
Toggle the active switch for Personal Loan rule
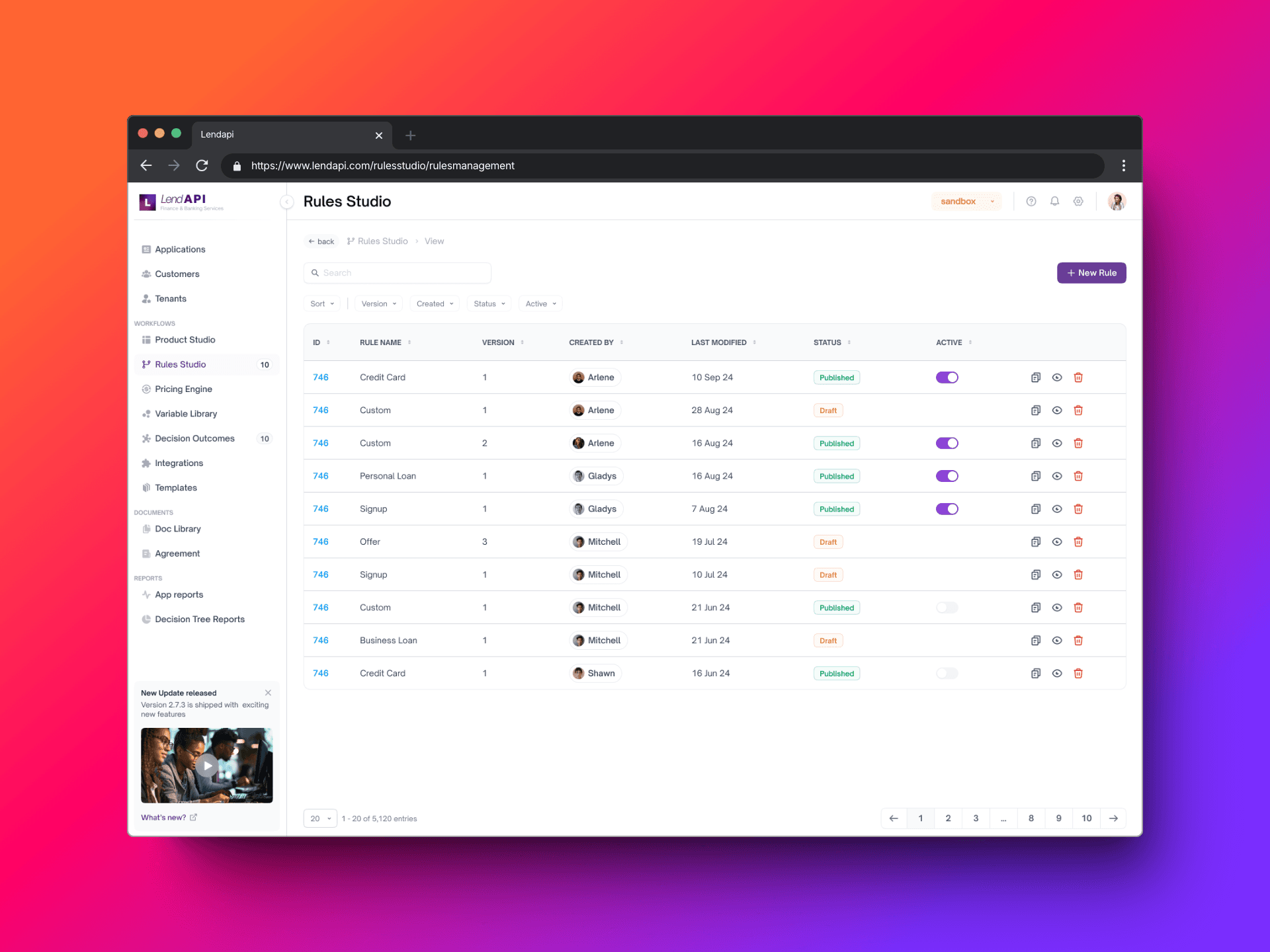tap(946, 476)
